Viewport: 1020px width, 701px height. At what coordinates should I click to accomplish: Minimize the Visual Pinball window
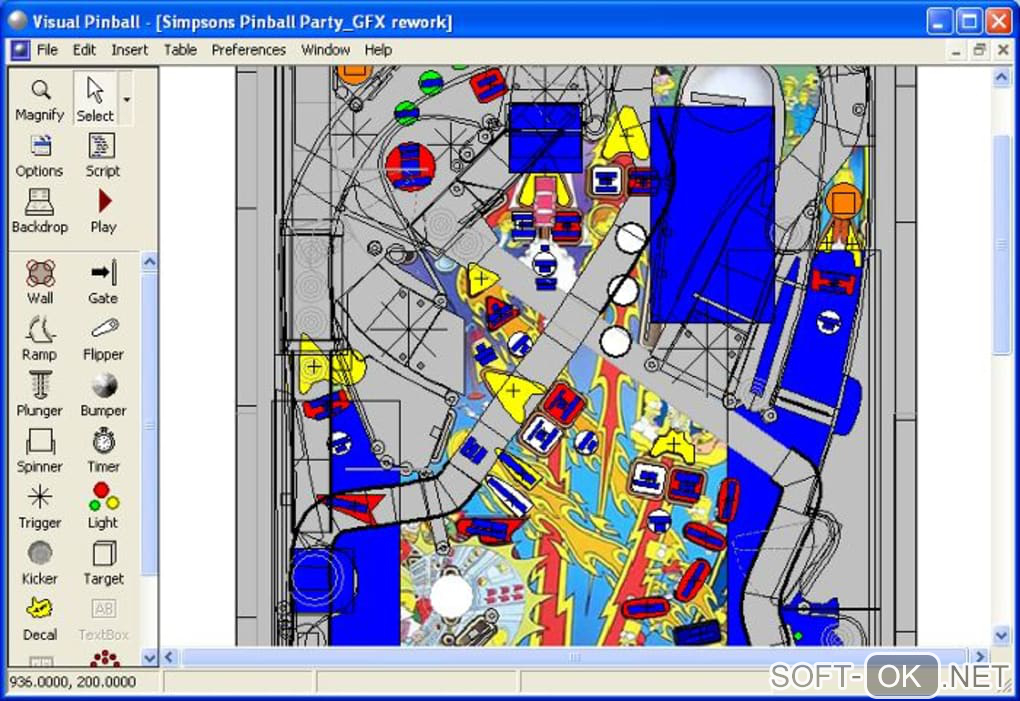click(x=938, y=21)
